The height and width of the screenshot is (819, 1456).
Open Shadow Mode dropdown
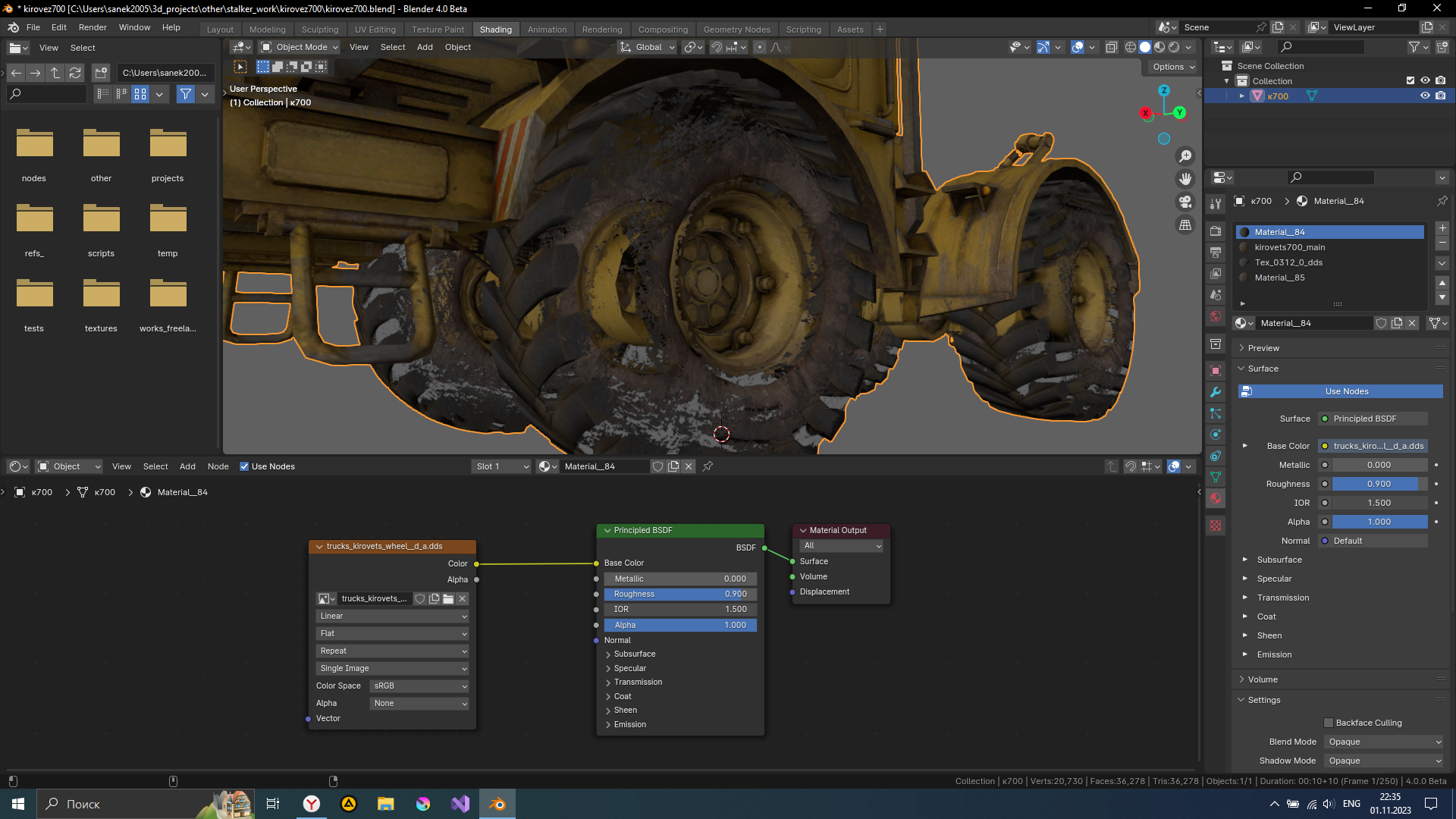(1385, 761)
